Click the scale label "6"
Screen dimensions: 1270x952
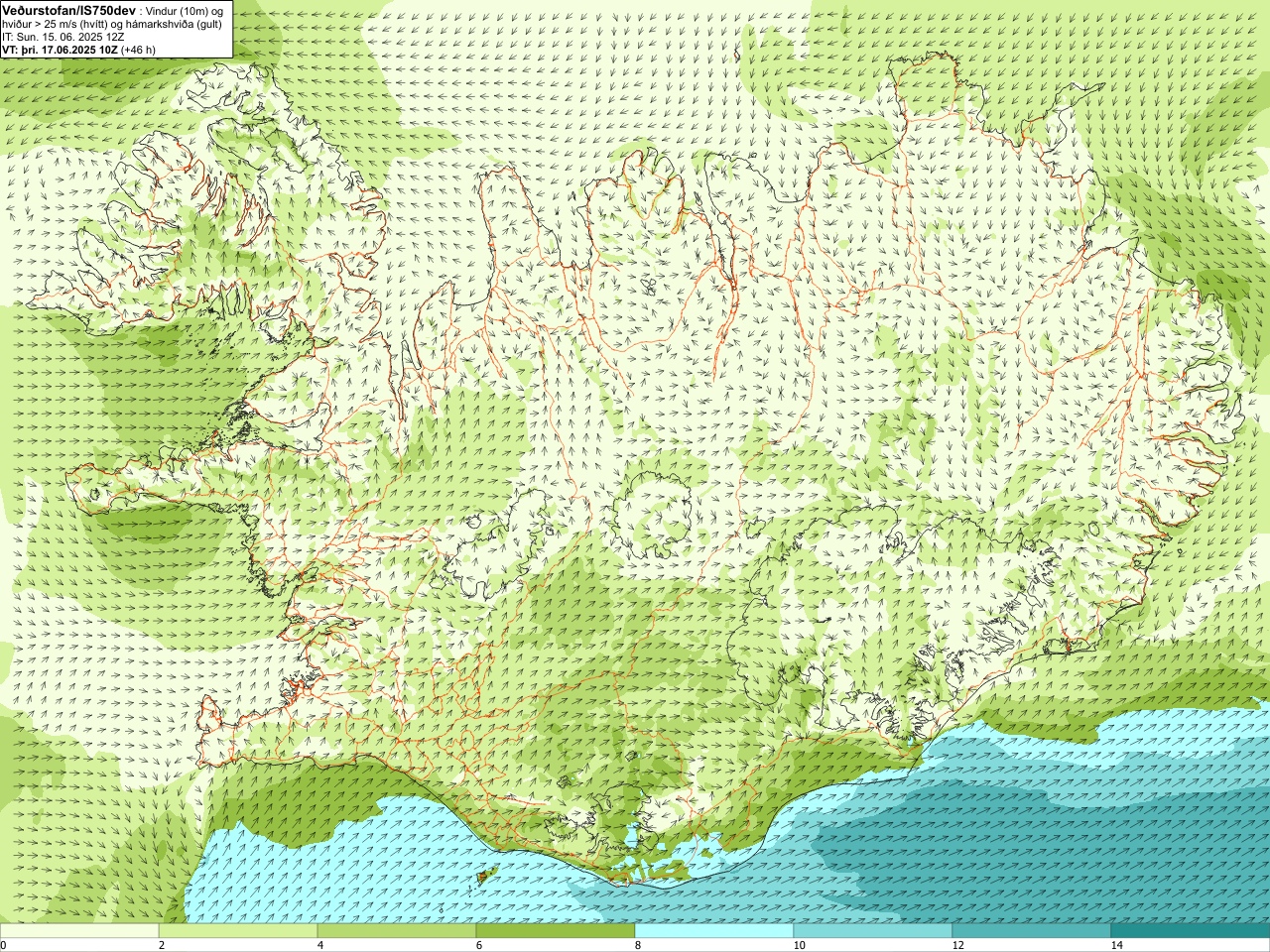(479, 945)
